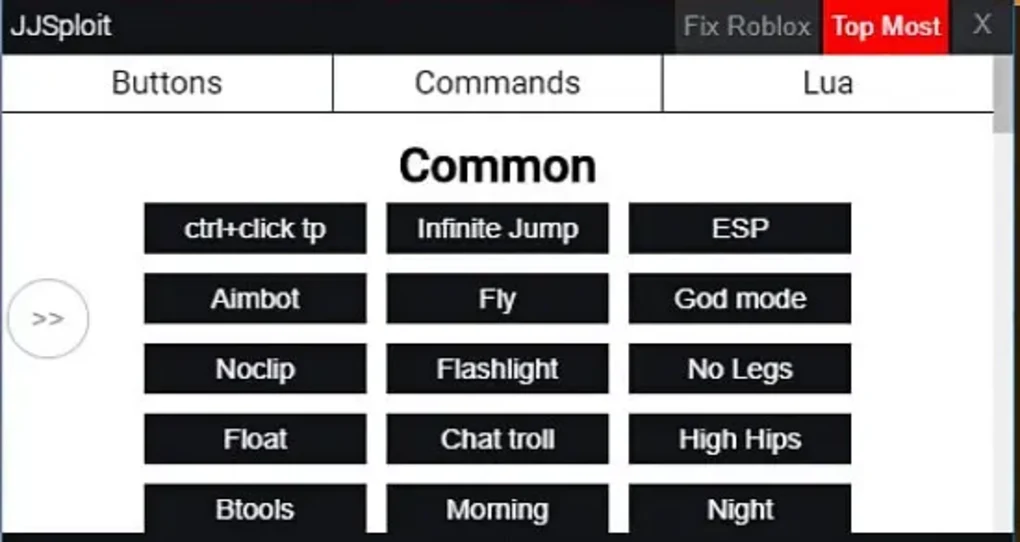Click the High Hips button
This screenshot has height=542, width=1020.
tap(740, 439)
